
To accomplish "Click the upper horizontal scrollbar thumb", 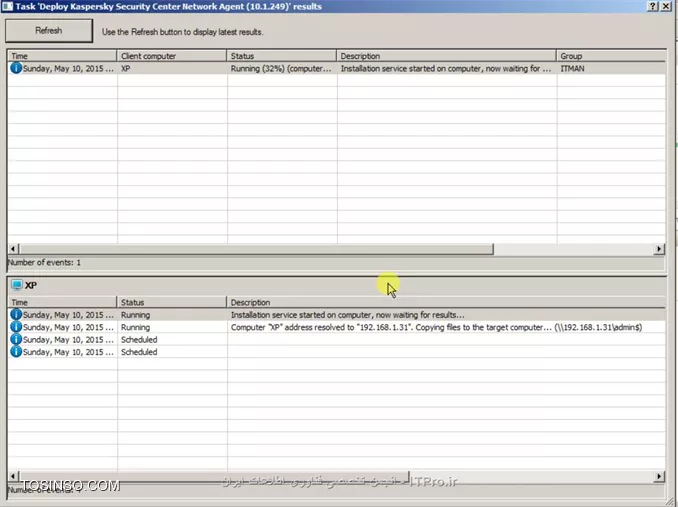I will pos(256,249).
